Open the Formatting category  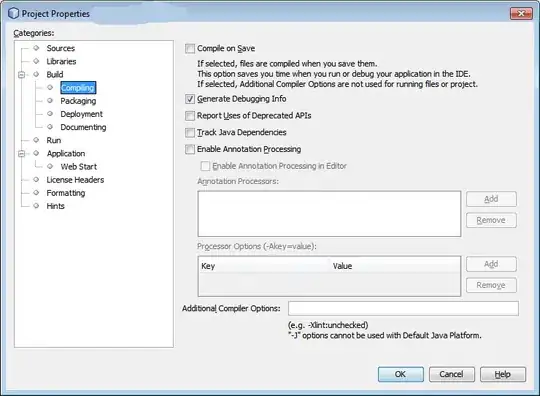point(66,193)
